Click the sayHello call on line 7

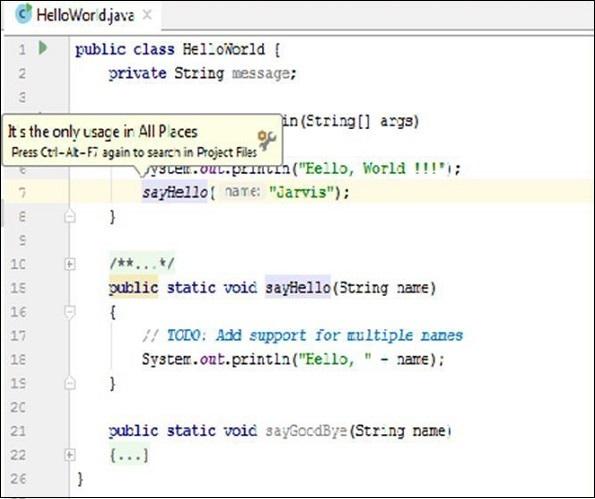pyautogui.click(x=175, y=192)
